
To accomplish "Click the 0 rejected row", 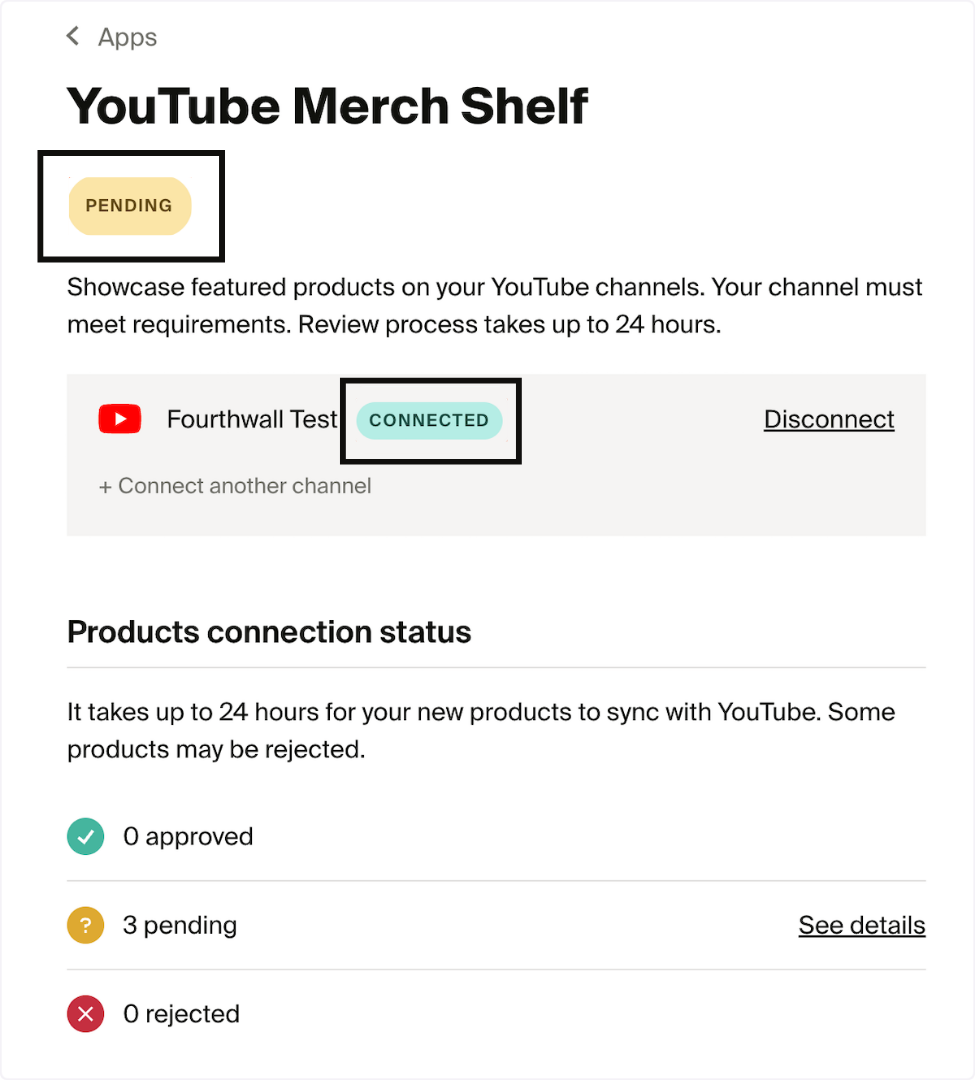I will [x=181, y=1013].
